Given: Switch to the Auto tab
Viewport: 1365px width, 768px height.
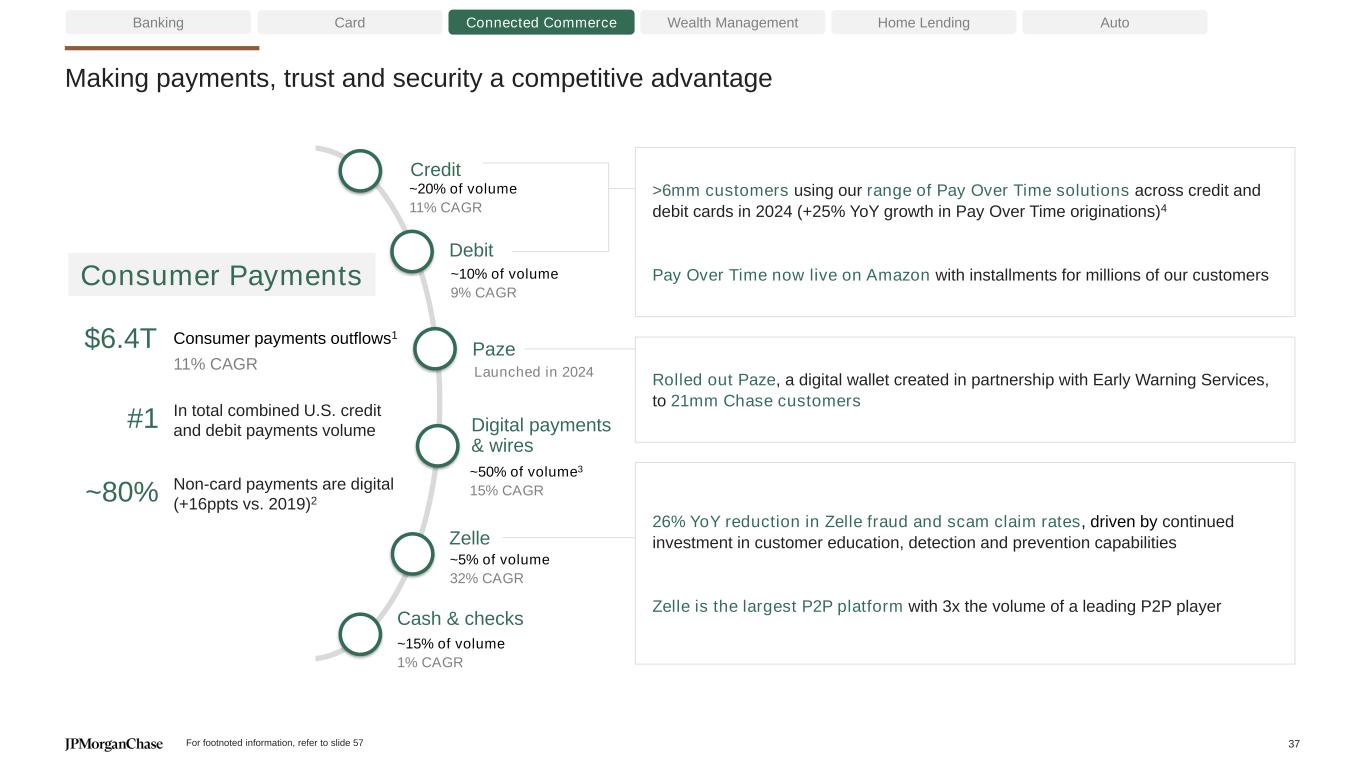Looking at the screenshot, I should pyautogui.click(x=1114, y=22).
